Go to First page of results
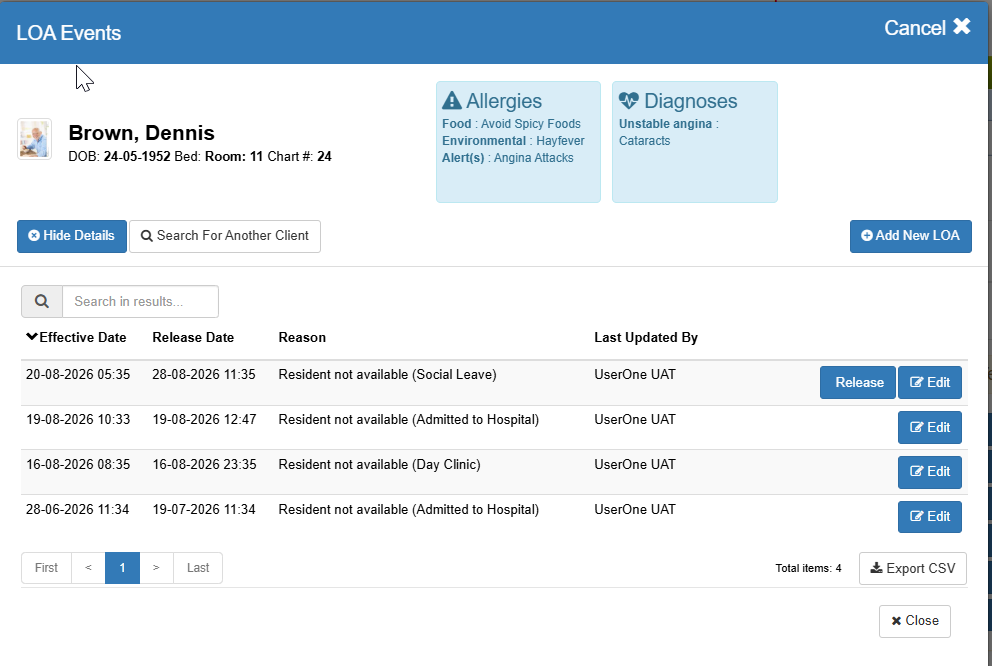 click(46, 568)
